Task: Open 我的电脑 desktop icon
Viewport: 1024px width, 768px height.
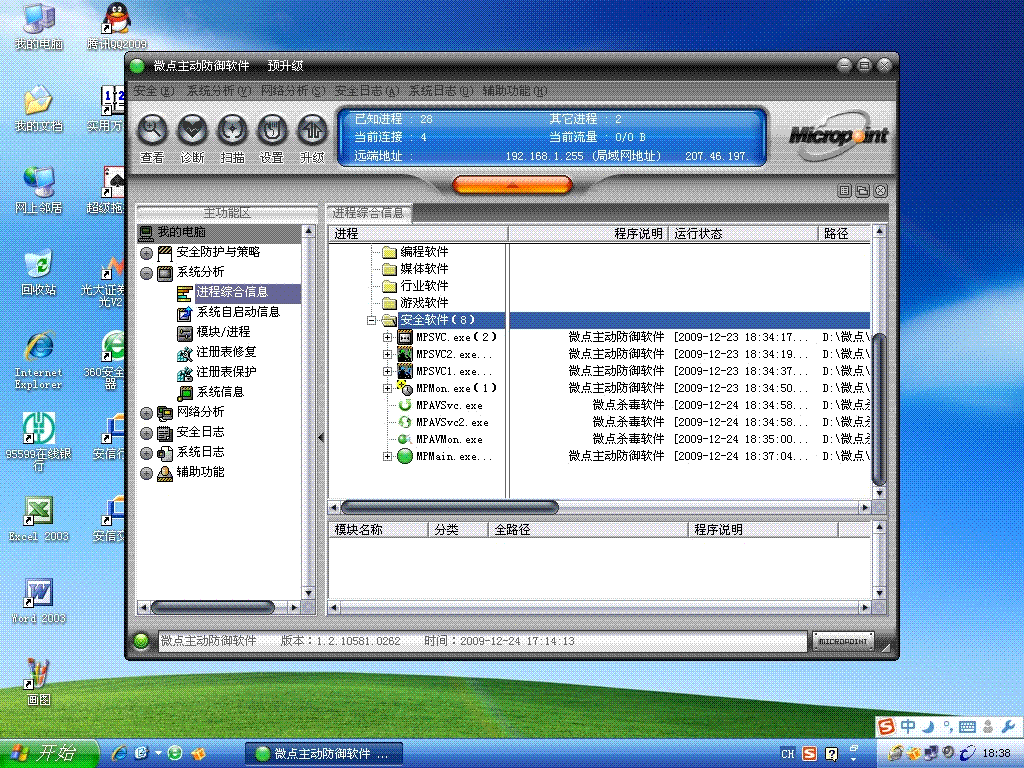Action: coord(39,27)
